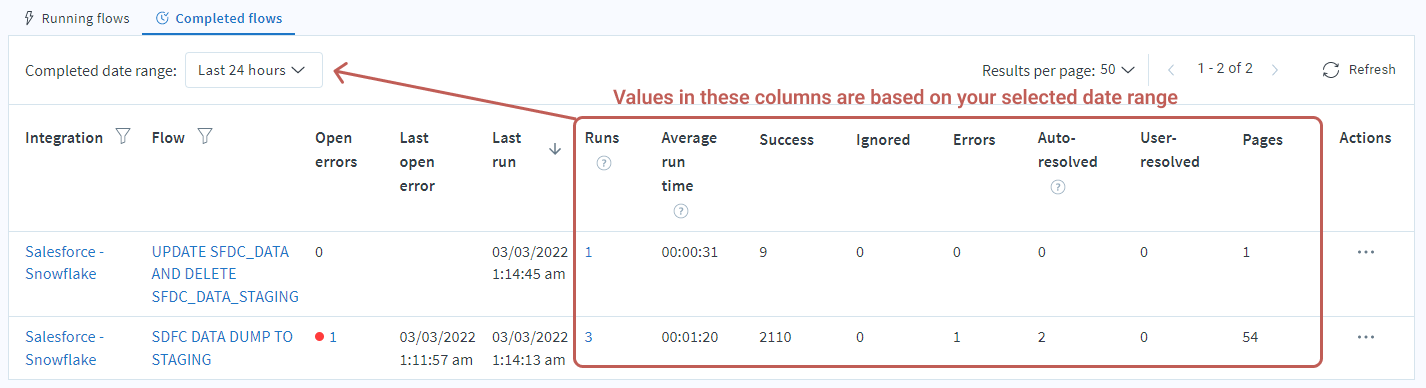Click the Refresh icon

pos(1330,69)
